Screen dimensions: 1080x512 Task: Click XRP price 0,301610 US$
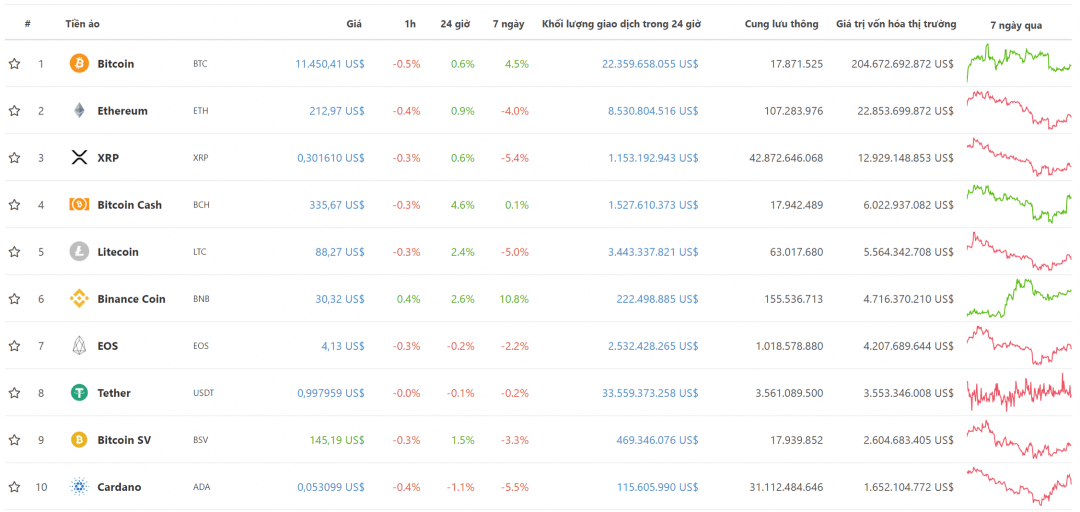tap(331, 158)
